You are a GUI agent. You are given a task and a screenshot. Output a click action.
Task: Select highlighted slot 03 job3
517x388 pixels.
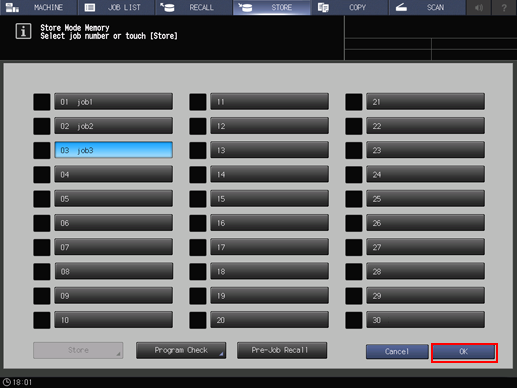(x=114, y=150)
